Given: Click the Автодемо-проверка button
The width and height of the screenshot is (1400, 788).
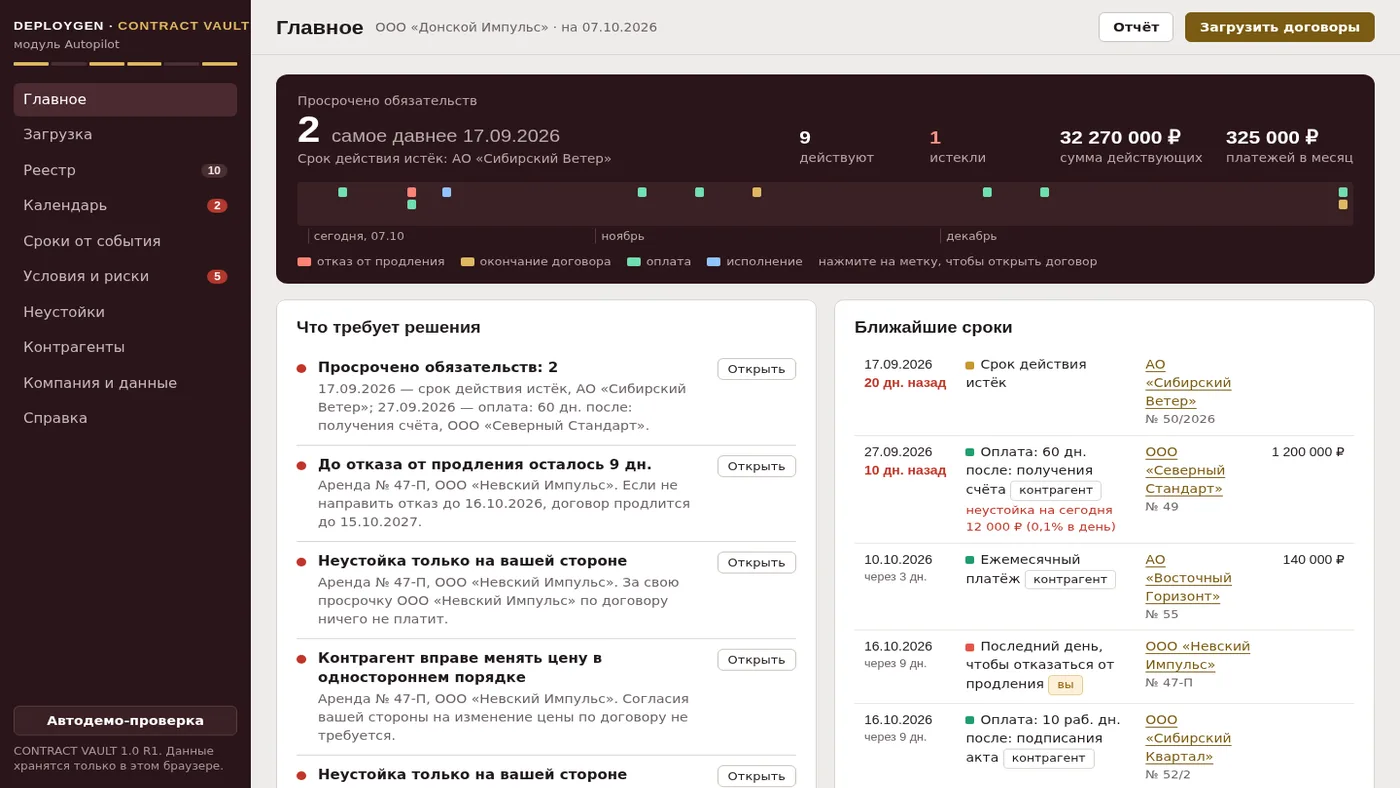Looking at the screenshot, I should pyautogui.click(x=125, y=721).
